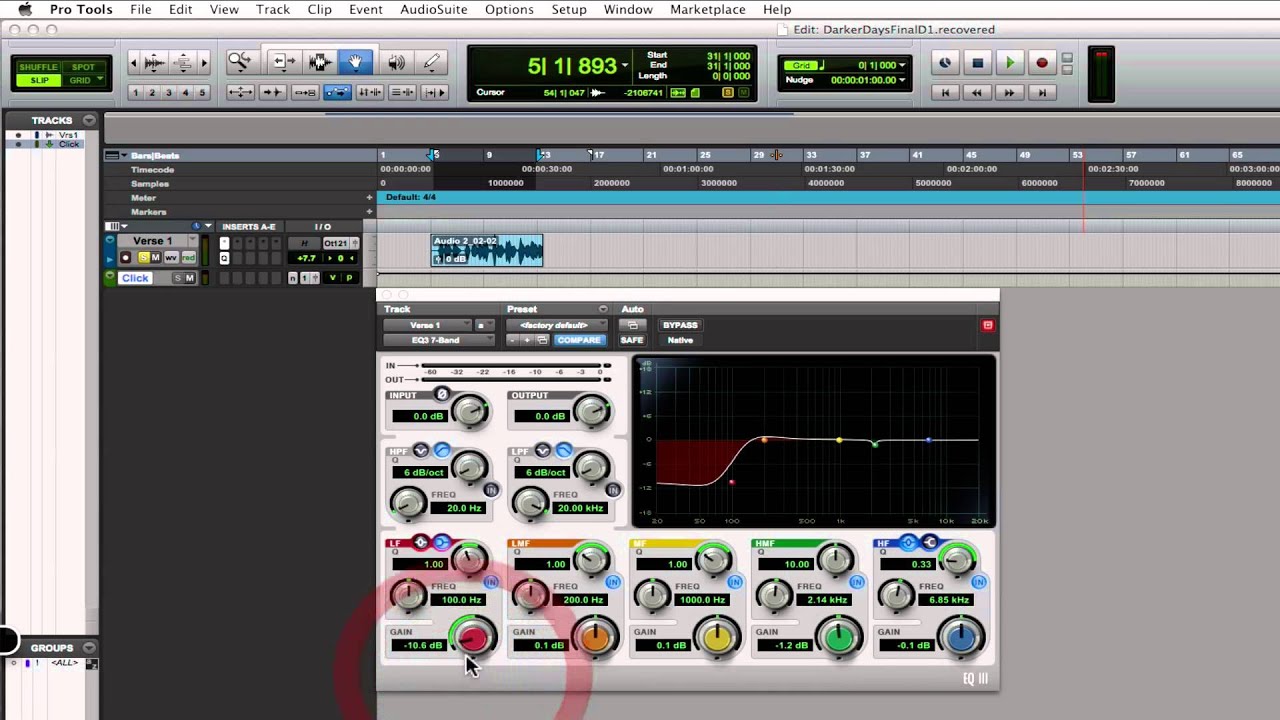Screen dimensions: 1280x720
Task: Recall zoom preset 1
Action: pos(135,92)
